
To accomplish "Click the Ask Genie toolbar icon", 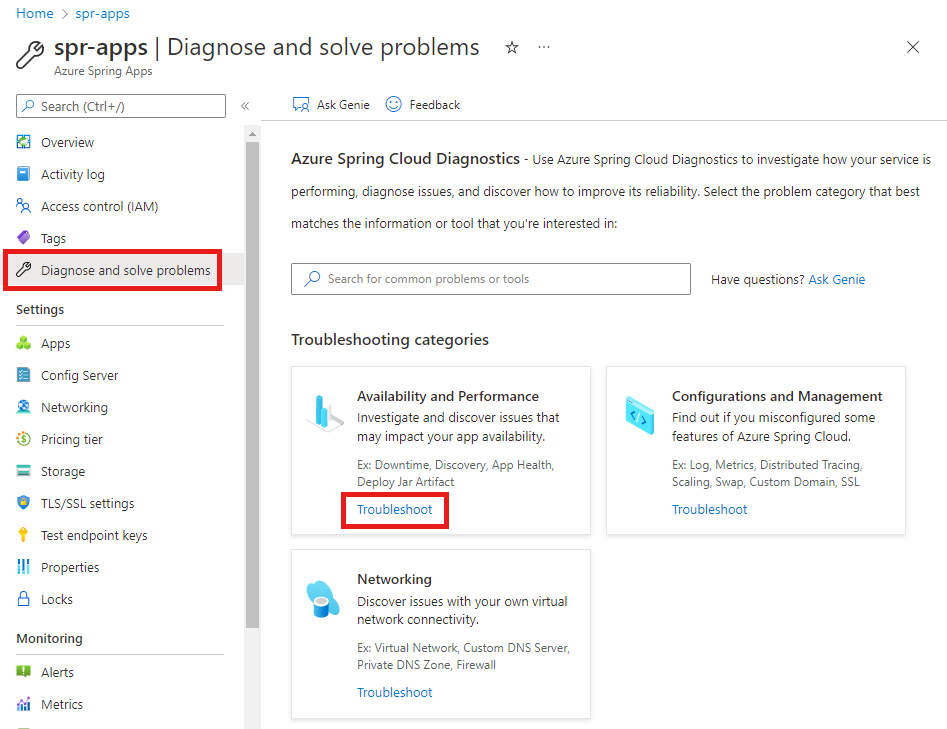I will 301,104.
